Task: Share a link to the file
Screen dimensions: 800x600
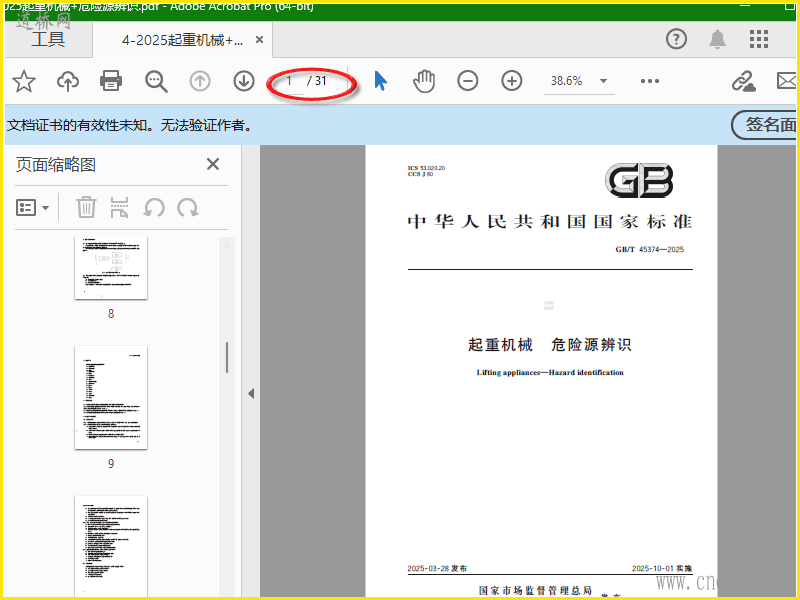Action: click(x=743, y=81)
